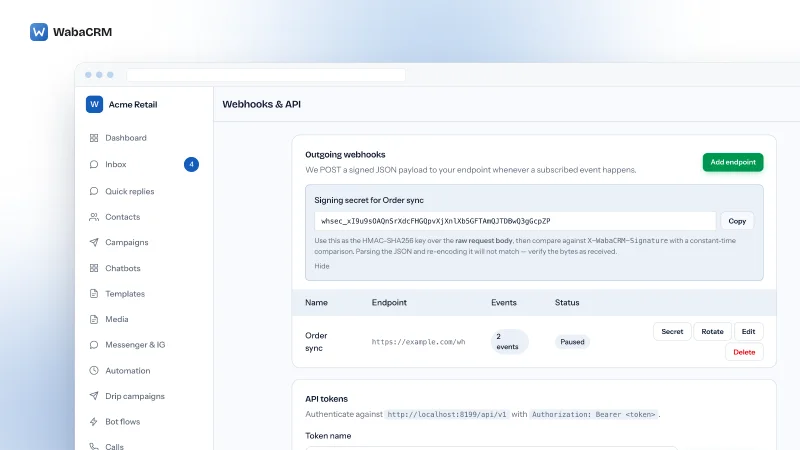Click the 2 events badge
The height and width of the screenshot is (450, 800).
pyautogui.click(x=509, y=341)
